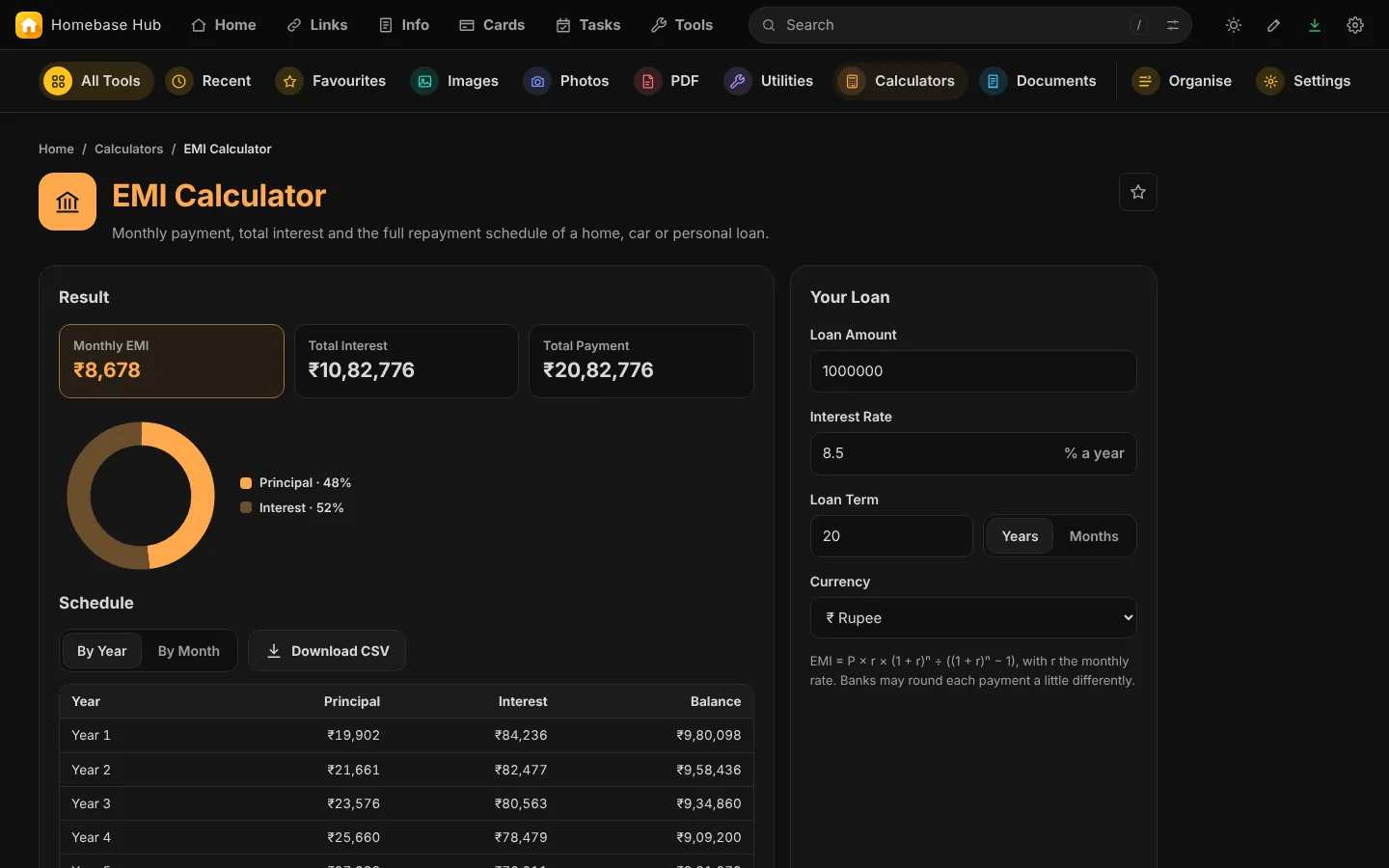This screenshot has height=868, width=1389.
Task: Focus the Loan Amount input field
Action: pyautogui.click(x=973, y=371)
